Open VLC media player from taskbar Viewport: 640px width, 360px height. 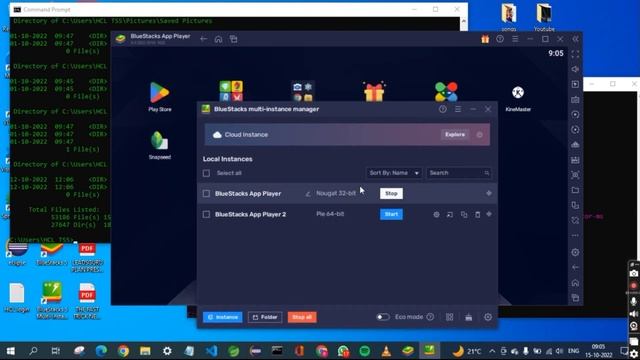(386, 351)
